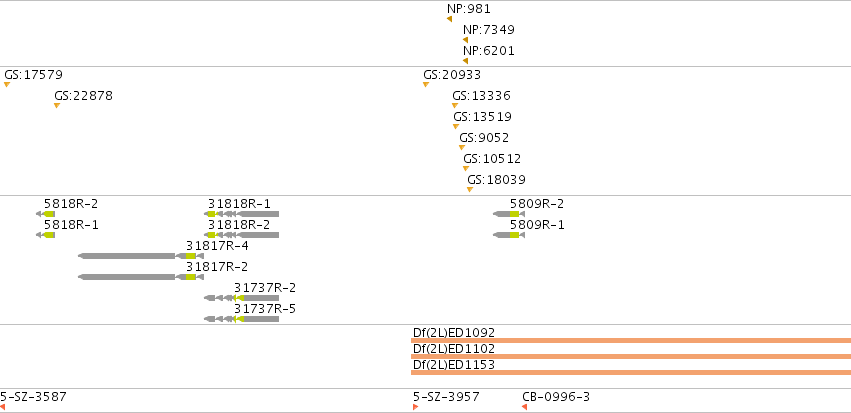The height and width of the screenshot is (413, 851).
Task: Select the 31737R-5 transcript glyph
Action: pos(242,319)
